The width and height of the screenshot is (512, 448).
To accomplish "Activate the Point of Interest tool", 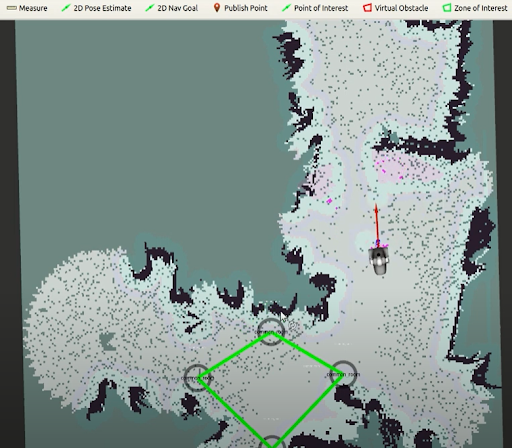I will click(x=315, y=8).
